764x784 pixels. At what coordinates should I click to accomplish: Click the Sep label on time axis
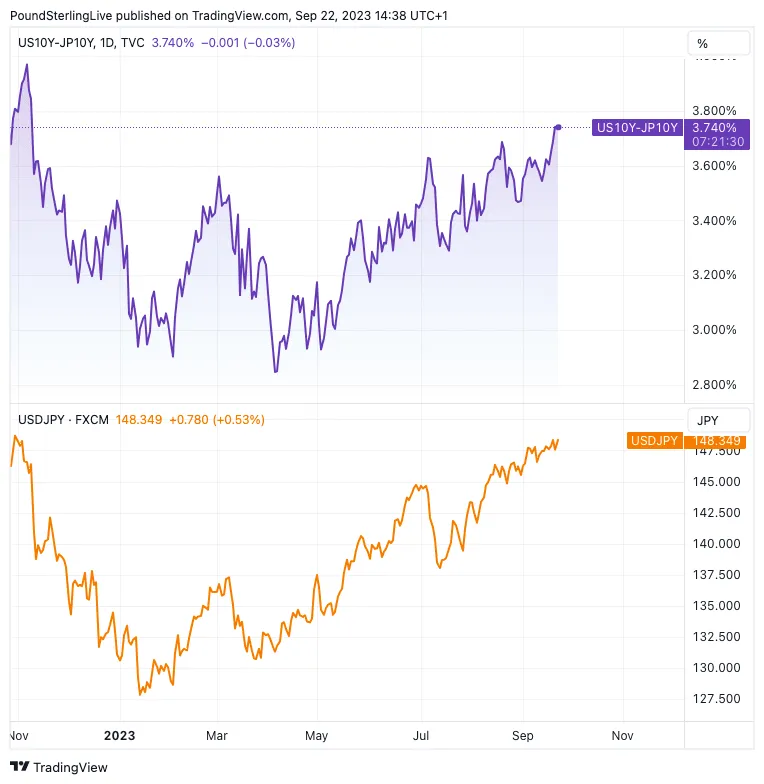[x=521, y=735]
